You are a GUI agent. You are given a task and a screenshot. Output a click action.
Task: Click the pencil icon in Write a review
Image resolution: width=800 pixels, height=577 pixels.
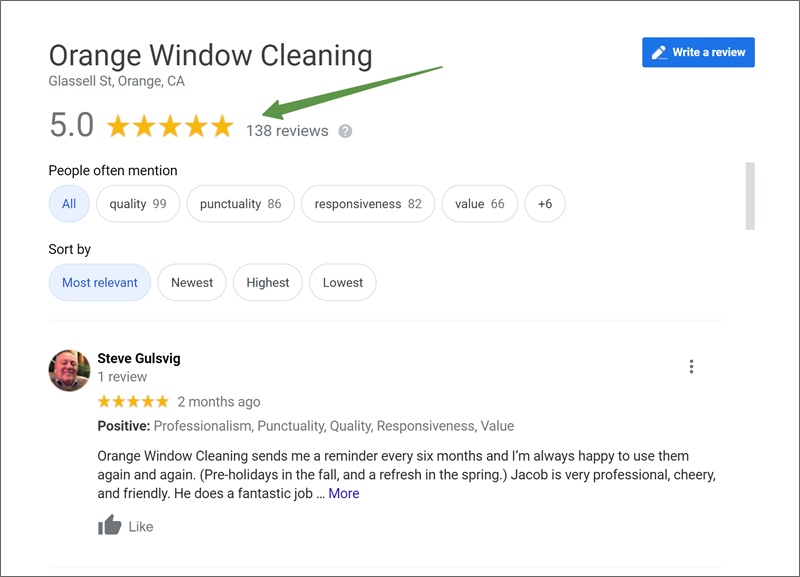point(659,53)
